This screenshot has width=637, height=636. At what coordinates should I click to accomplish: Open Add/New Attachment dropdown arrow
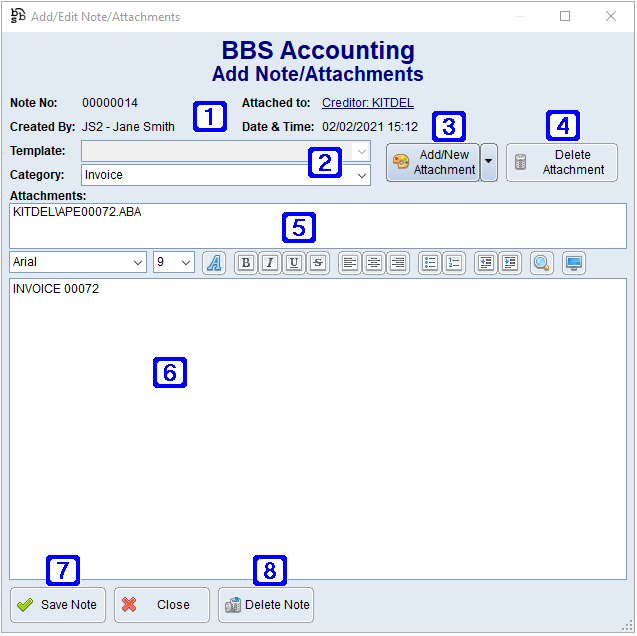pos(489,162)
